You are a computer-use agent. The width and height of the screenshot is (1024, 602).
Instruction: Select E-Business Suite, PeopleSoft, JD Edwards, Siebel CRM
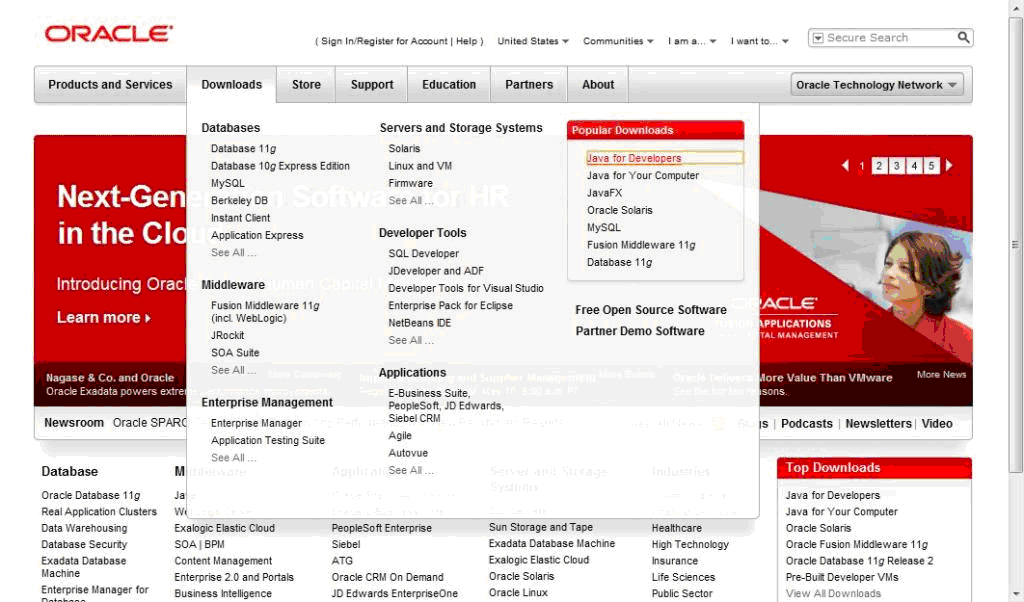tap(446, 405)
